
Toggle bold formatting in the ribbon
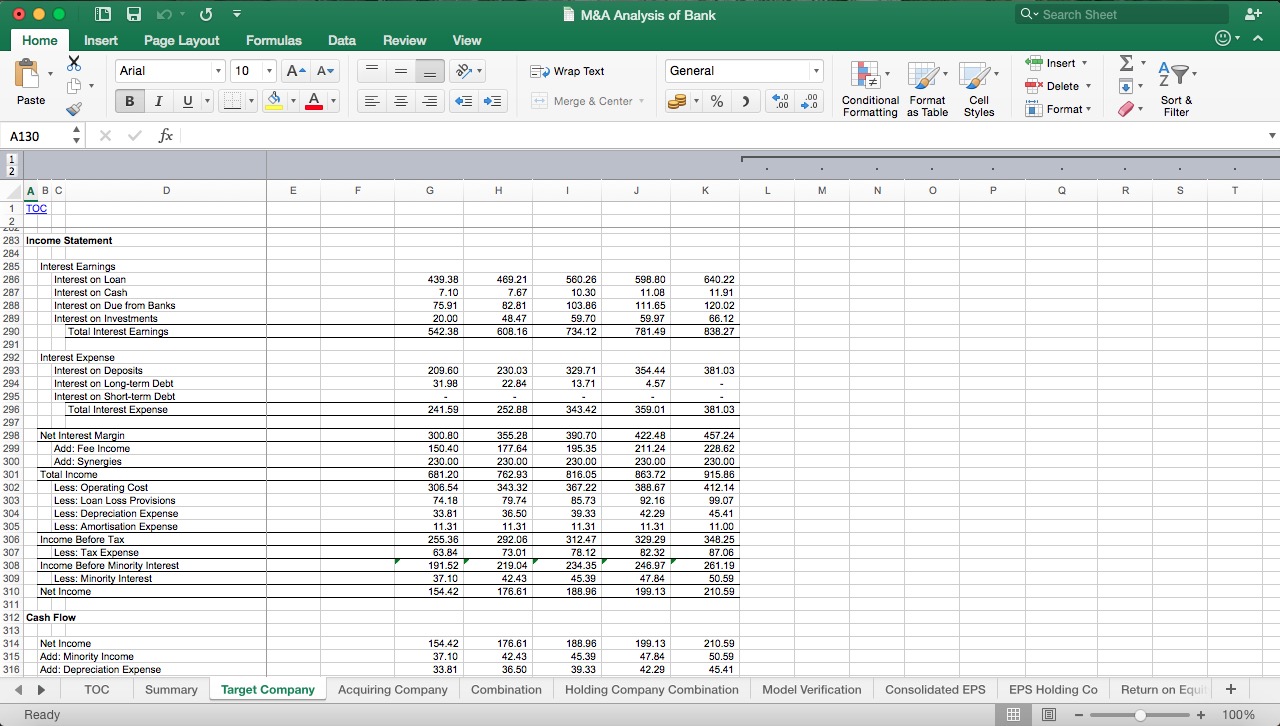(129, 101)
